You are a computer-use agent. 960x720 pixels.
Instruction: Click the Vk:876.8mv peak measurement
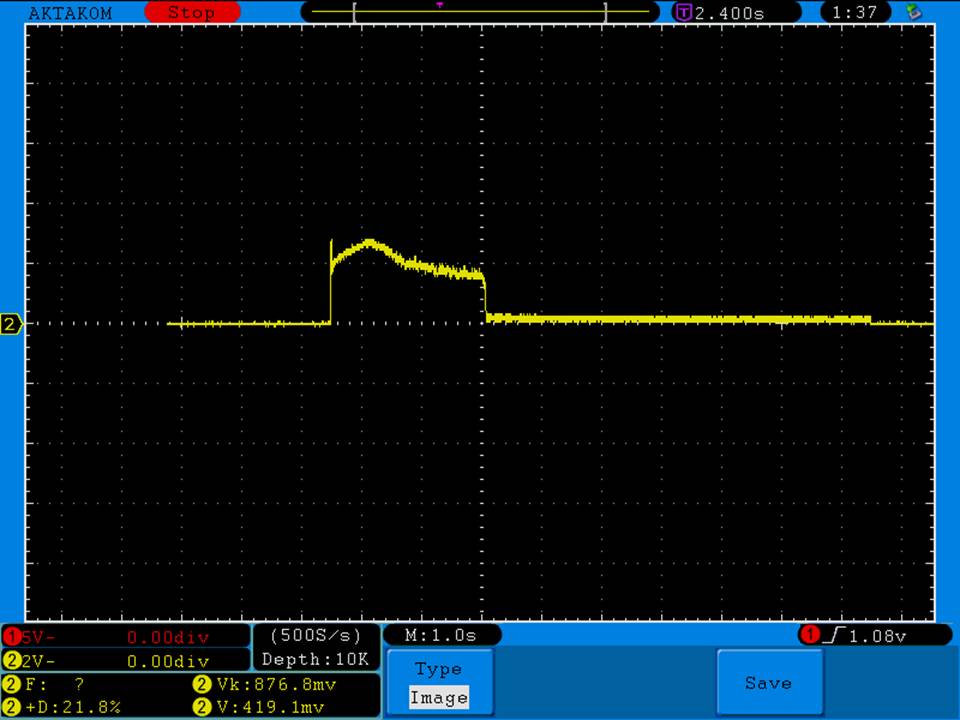[260, 685]
